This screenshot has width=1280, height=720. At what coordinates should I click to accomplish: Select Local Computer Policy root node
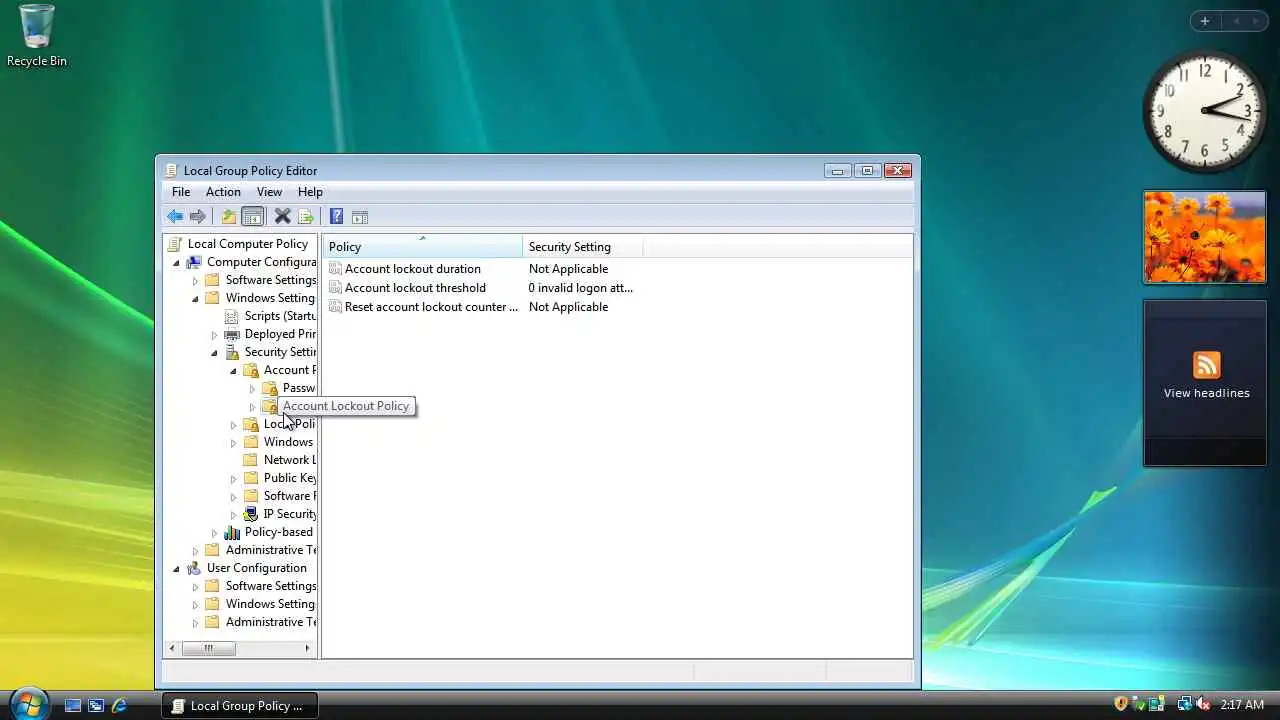point(248,244)
